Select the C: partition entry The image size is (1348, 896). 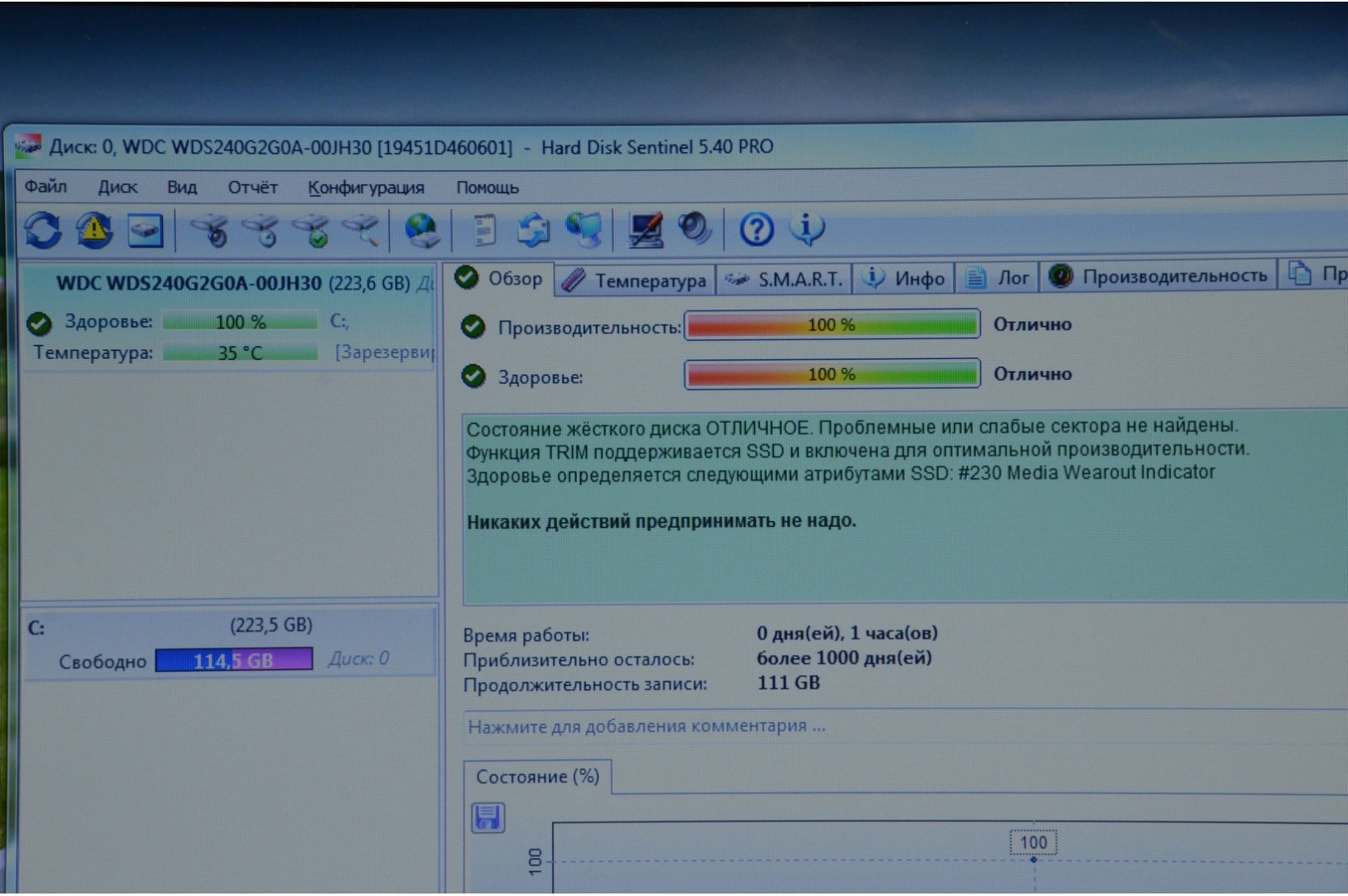tap(230, 643)
